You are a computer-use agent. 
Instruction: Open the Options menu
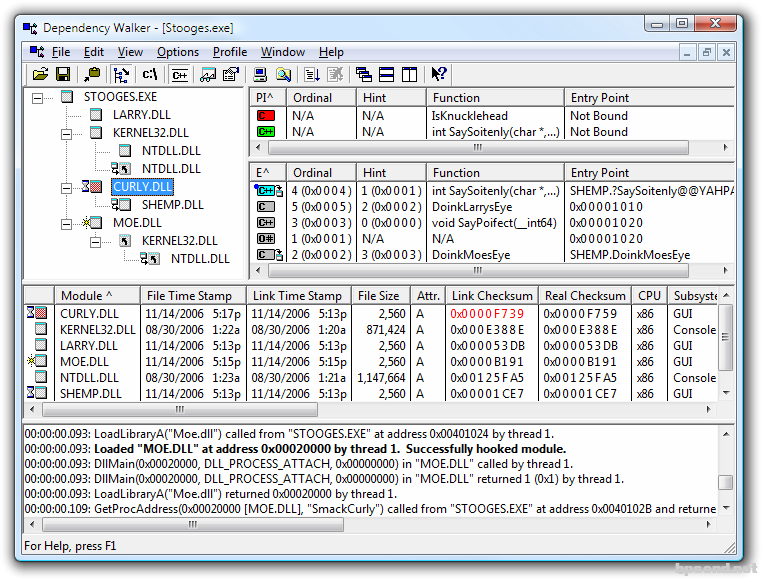[178, 52]
